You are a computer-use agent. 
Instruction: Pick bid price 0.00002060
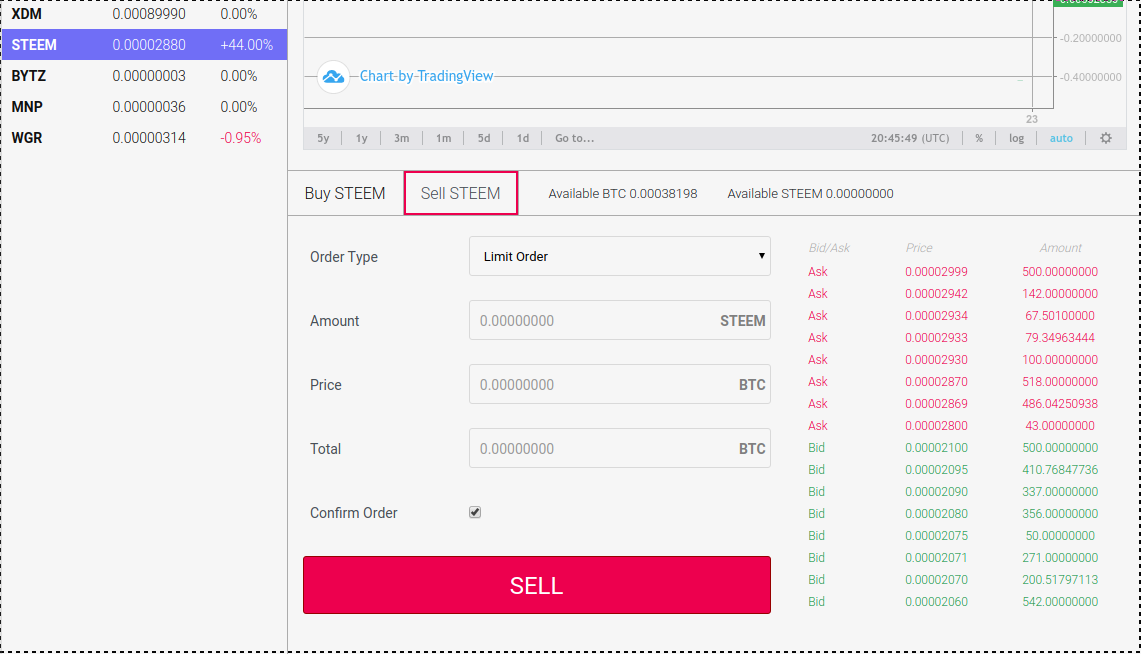tap(937, 602)
